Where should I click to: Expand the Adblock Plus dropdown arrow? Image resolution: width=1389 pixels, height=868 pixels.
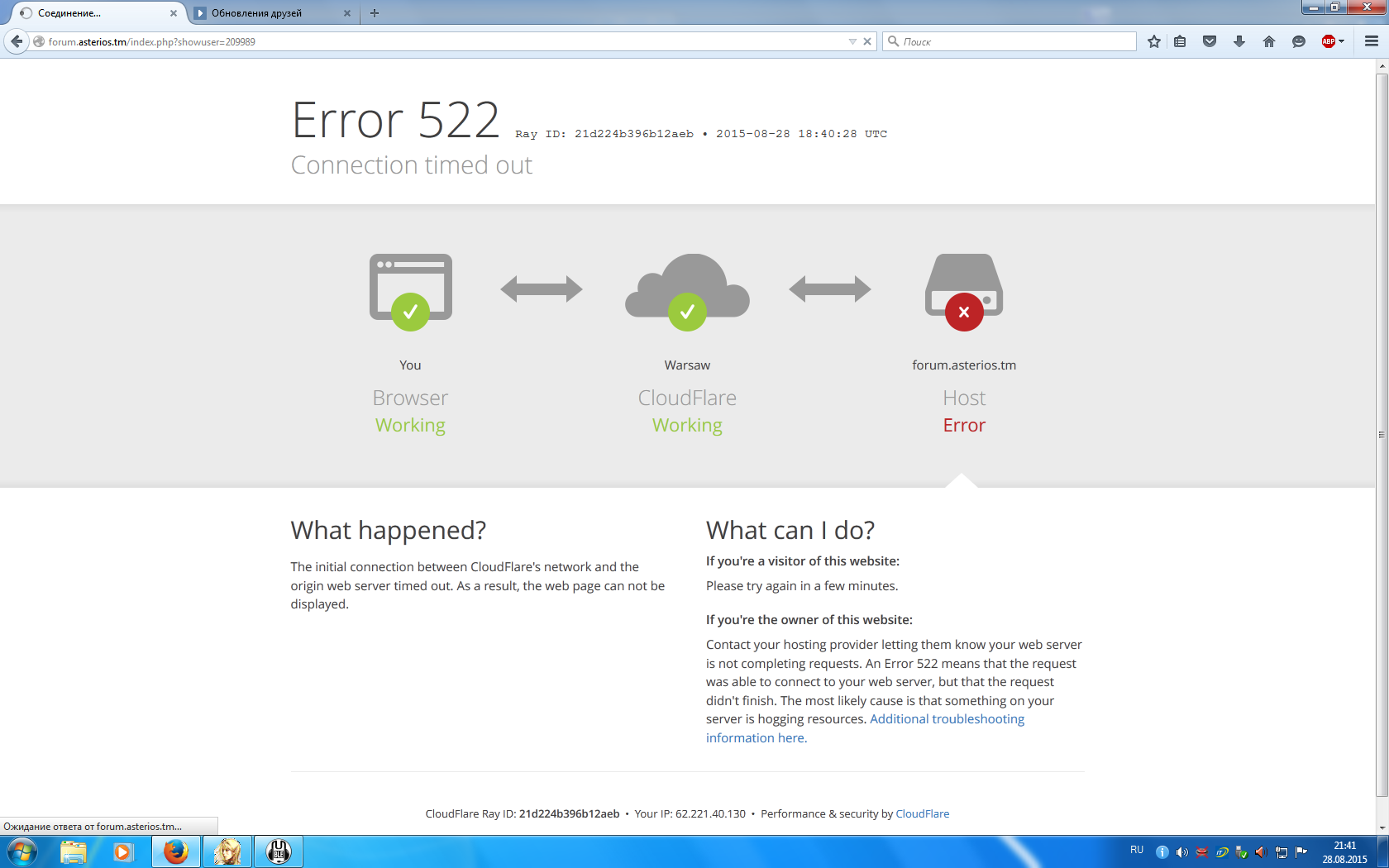tap(1342, 41)
